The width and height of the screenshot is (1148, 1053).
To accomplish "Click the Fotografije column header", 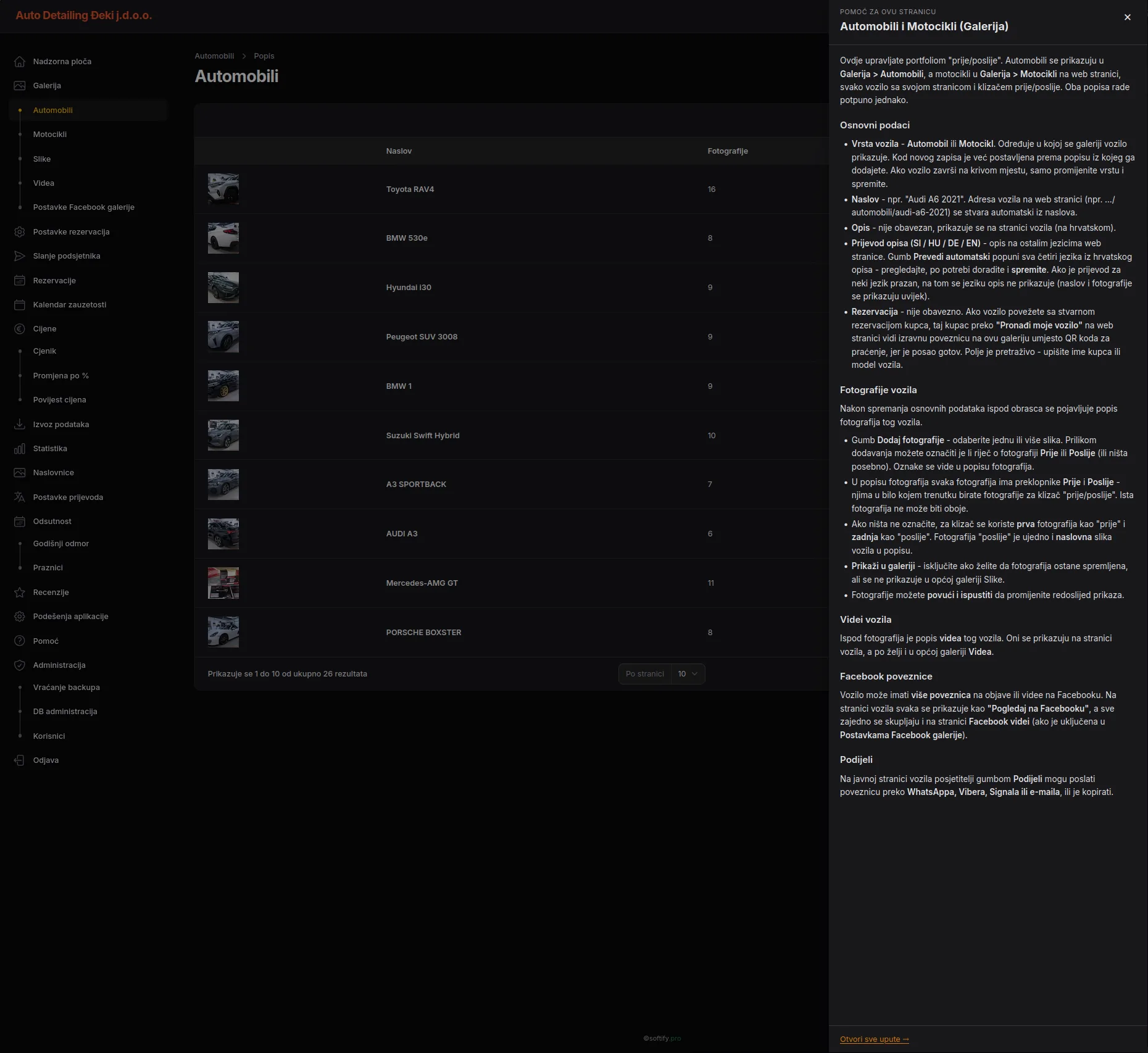I will pyautogui.click(x=728, y=151).
